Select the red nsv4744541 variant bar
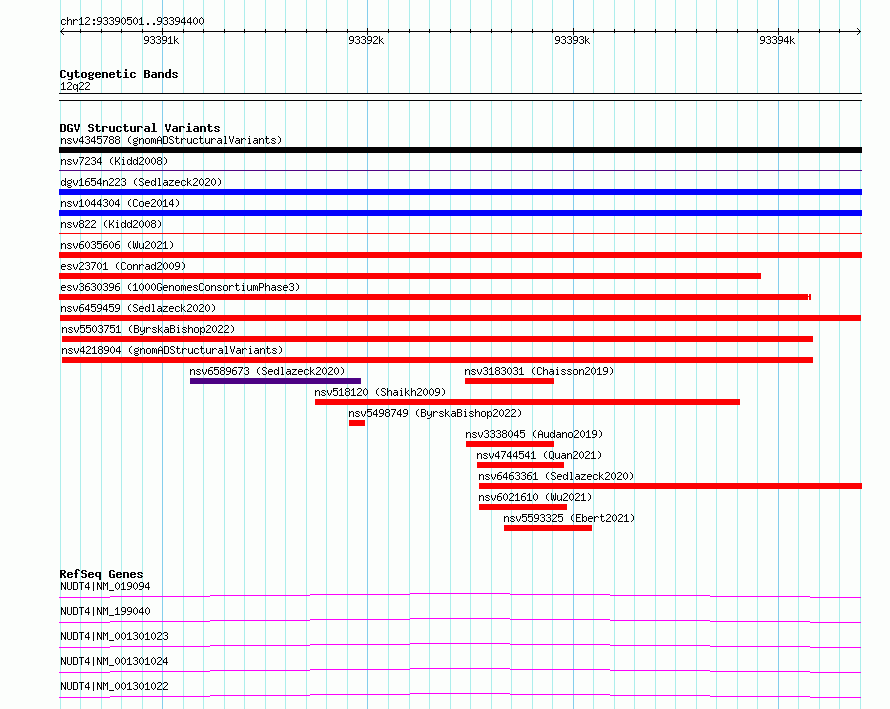The height and width of the screenshot is (709, 890). click(520, 465)
